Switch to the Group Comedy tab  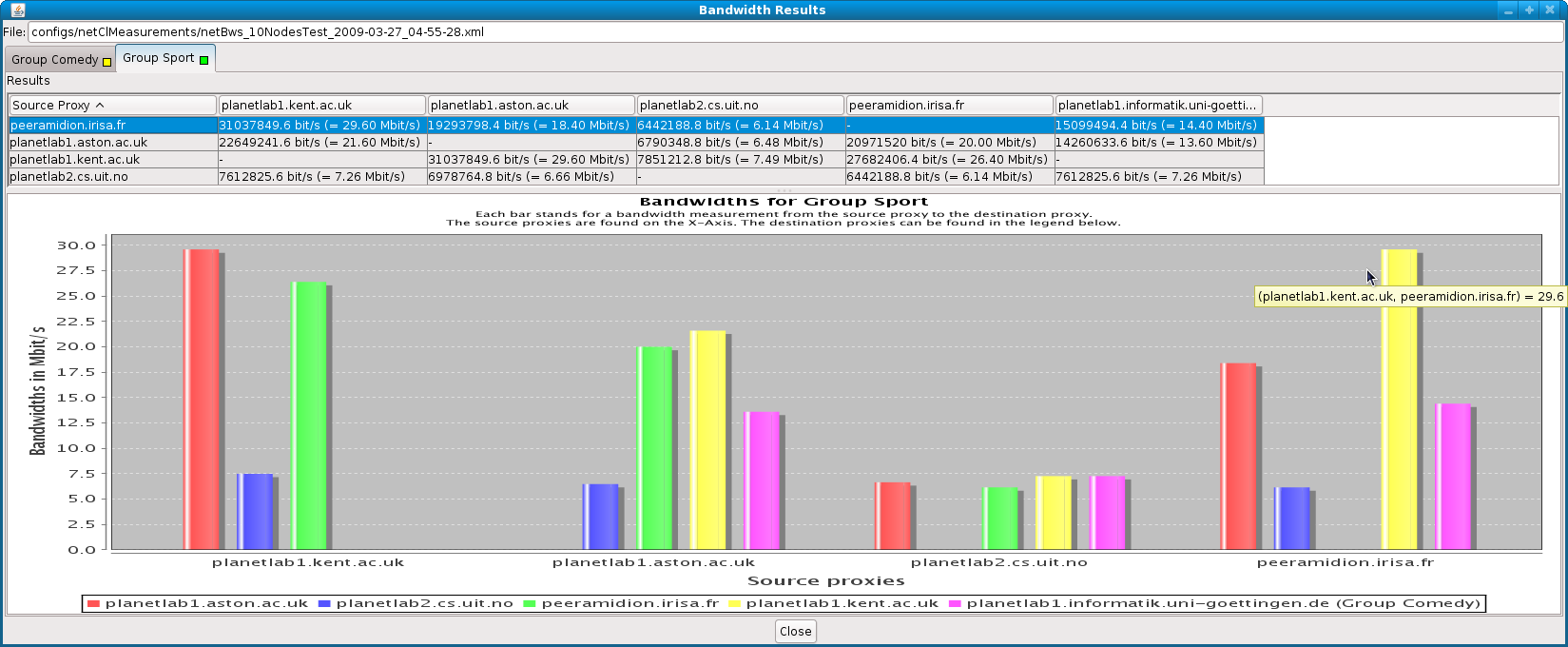[x=55, y=59]
